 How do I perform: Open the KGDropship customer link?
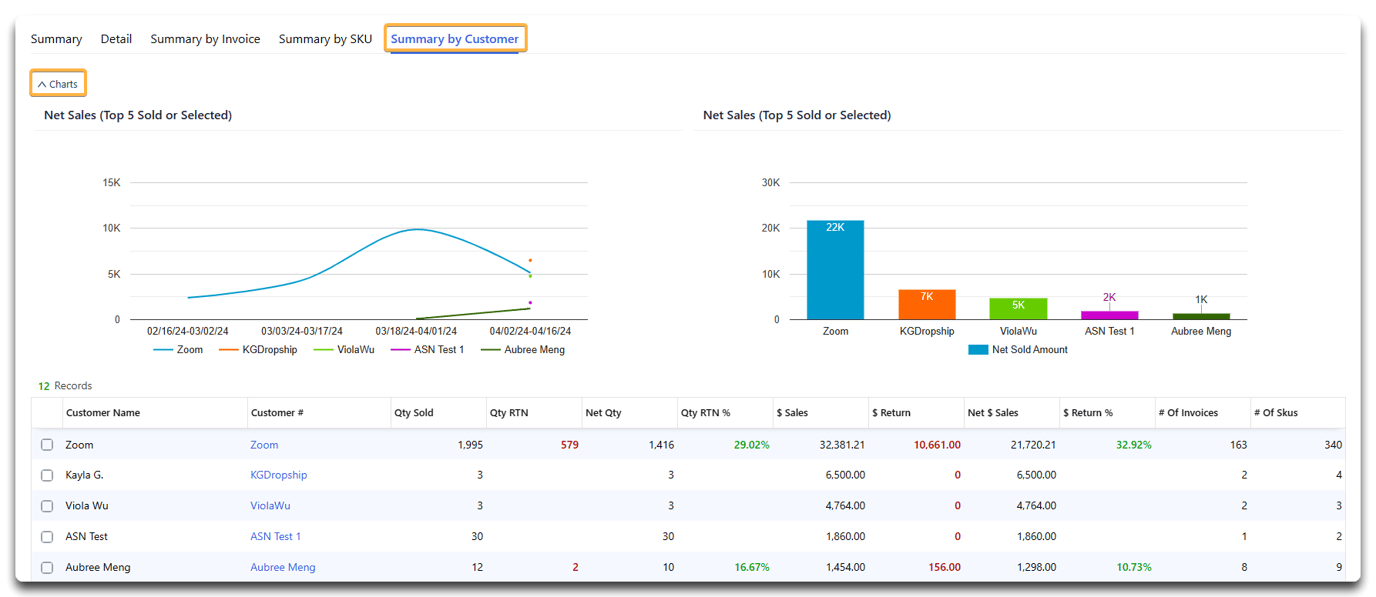tap(278, 475)
